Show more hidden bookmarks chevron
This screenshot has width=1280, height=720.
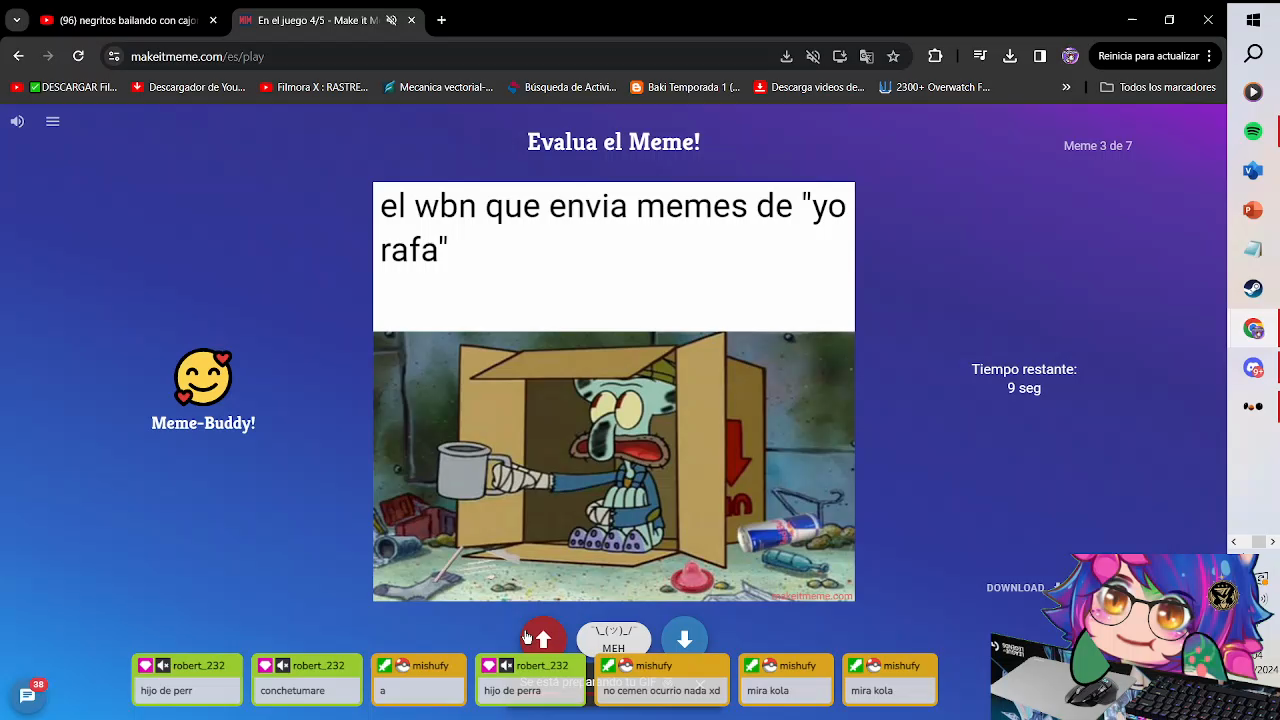tap(1066, 87)
